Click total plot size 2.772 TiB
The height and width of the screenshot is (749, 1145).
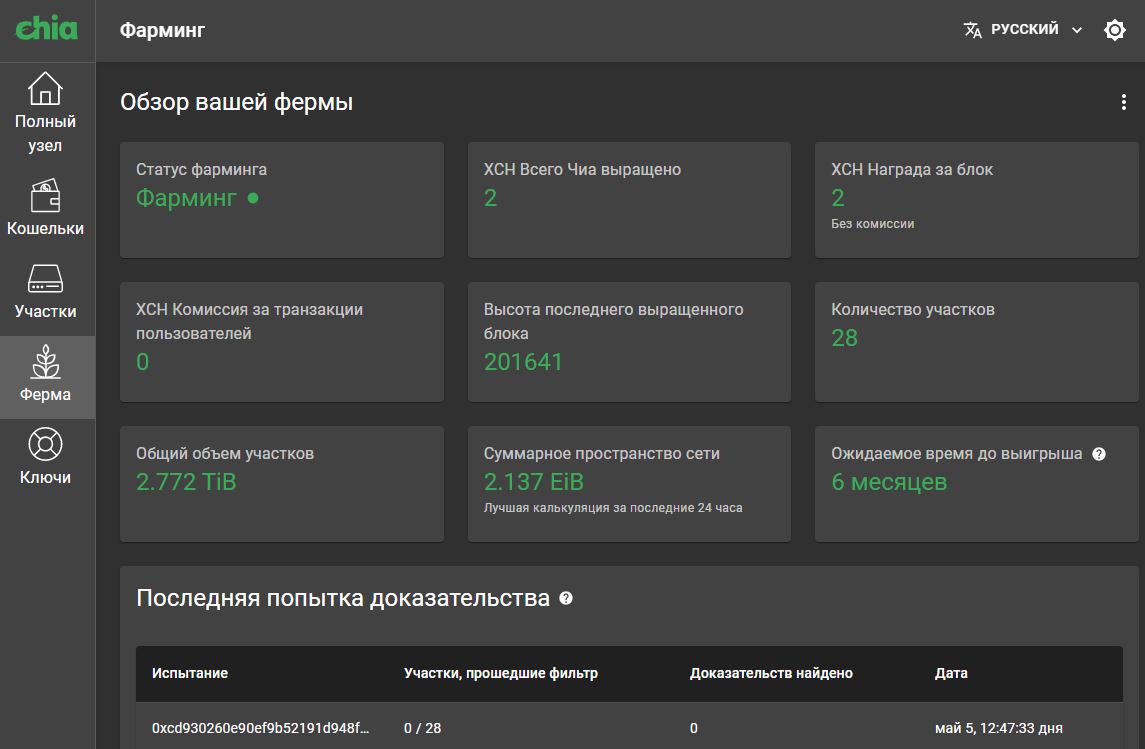tap(186, 482)
